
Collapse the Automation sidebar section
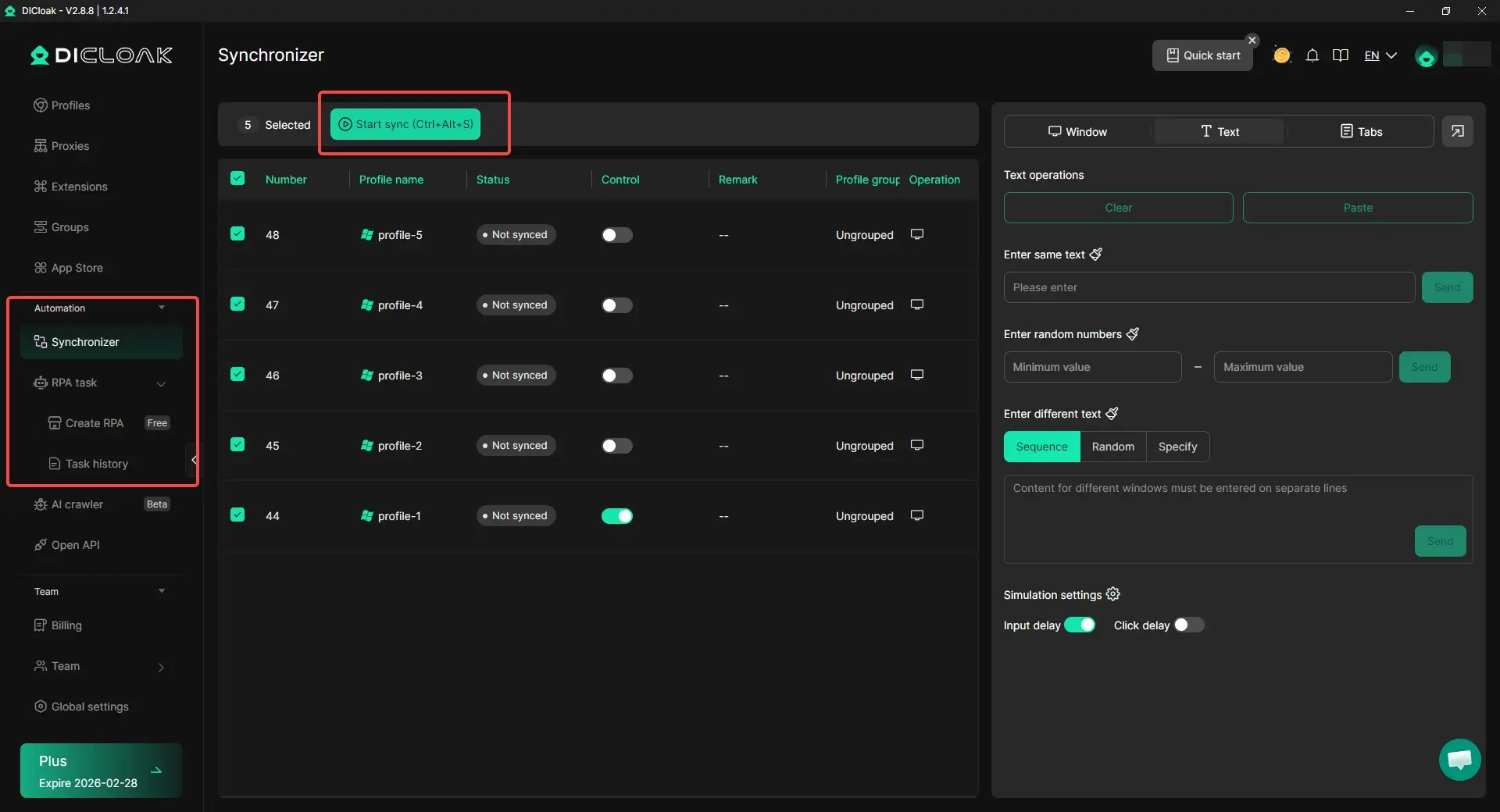click(162, 308)
